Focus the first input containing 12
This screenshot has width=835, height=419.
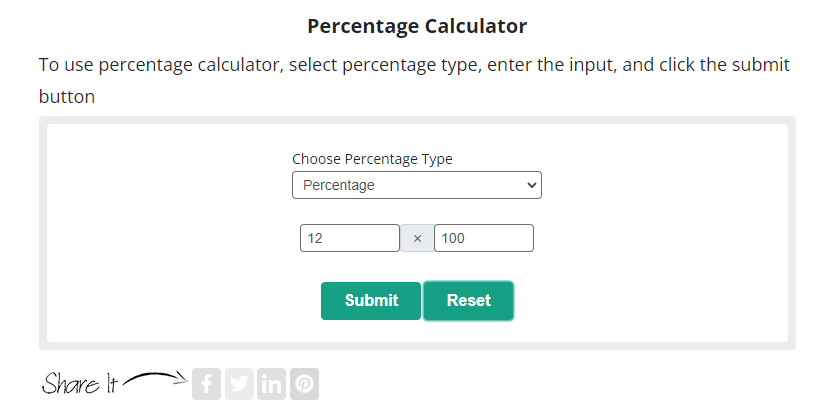pyautogui.click(x=350, y=238)
